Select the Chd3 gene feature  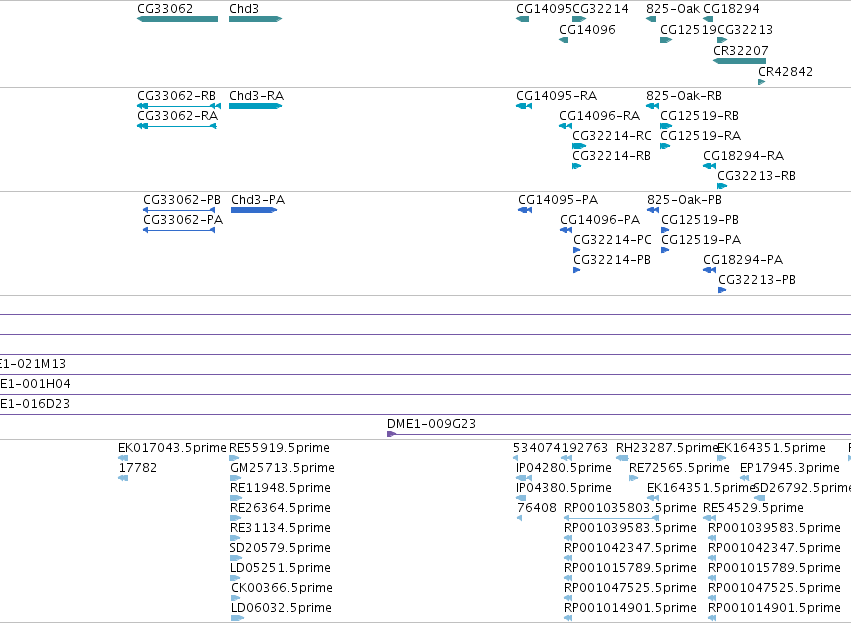[256, 19]
